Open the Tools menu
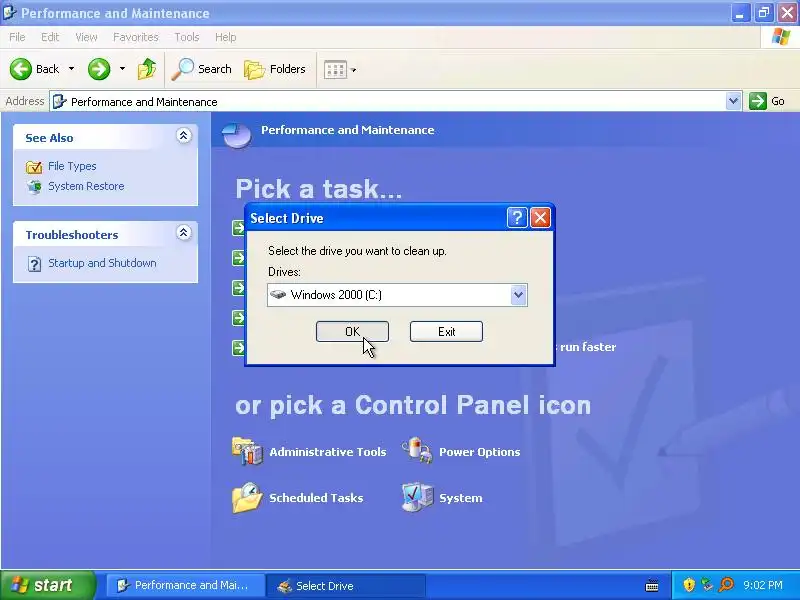 pyautogui.click(x=187, y=37)
